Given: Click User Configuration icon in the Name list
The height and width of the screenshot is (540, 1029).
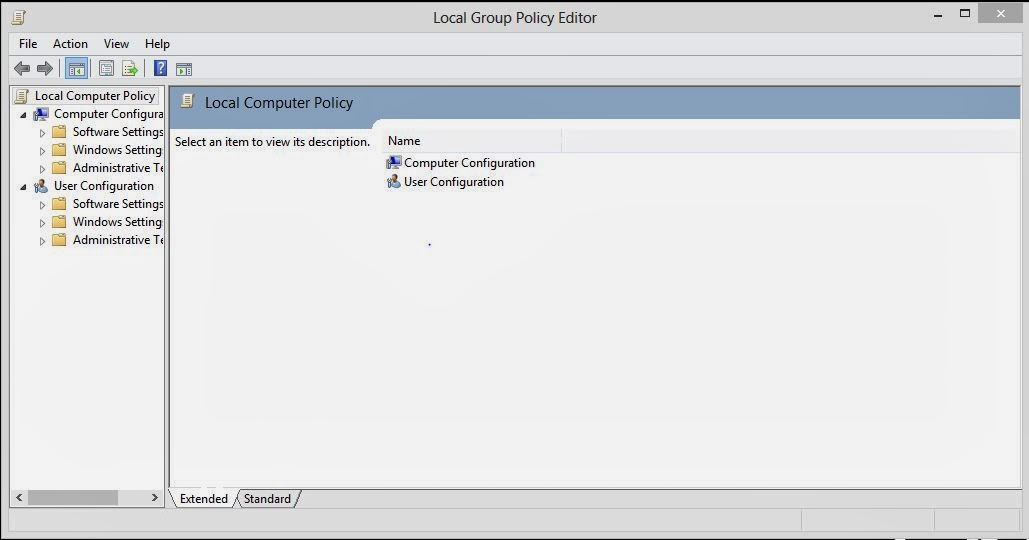Looking at the screenshot, I should click(393, 182).
